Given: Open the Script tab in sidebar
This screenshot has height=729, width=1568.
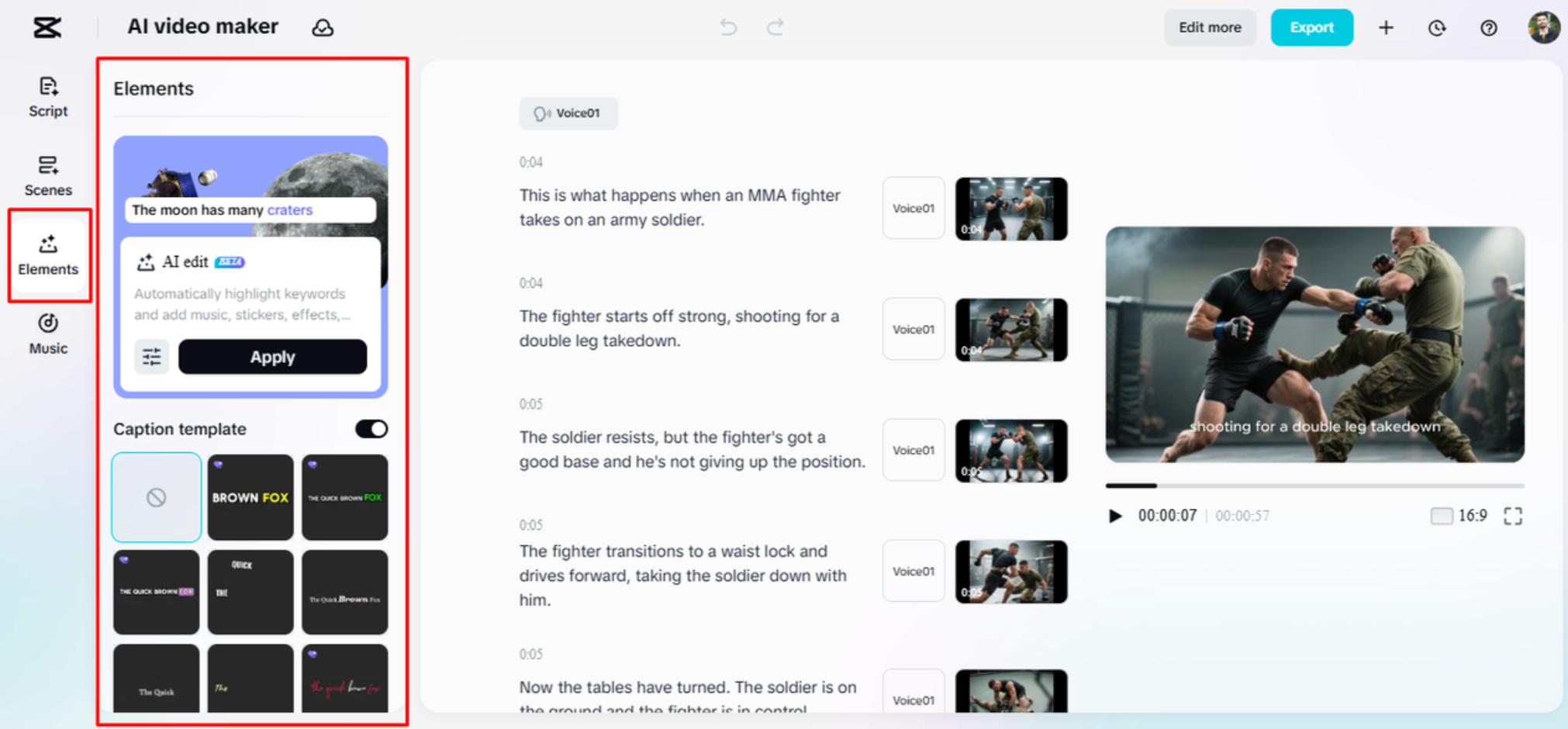Looking at the screenshot, I should [48, 97].
